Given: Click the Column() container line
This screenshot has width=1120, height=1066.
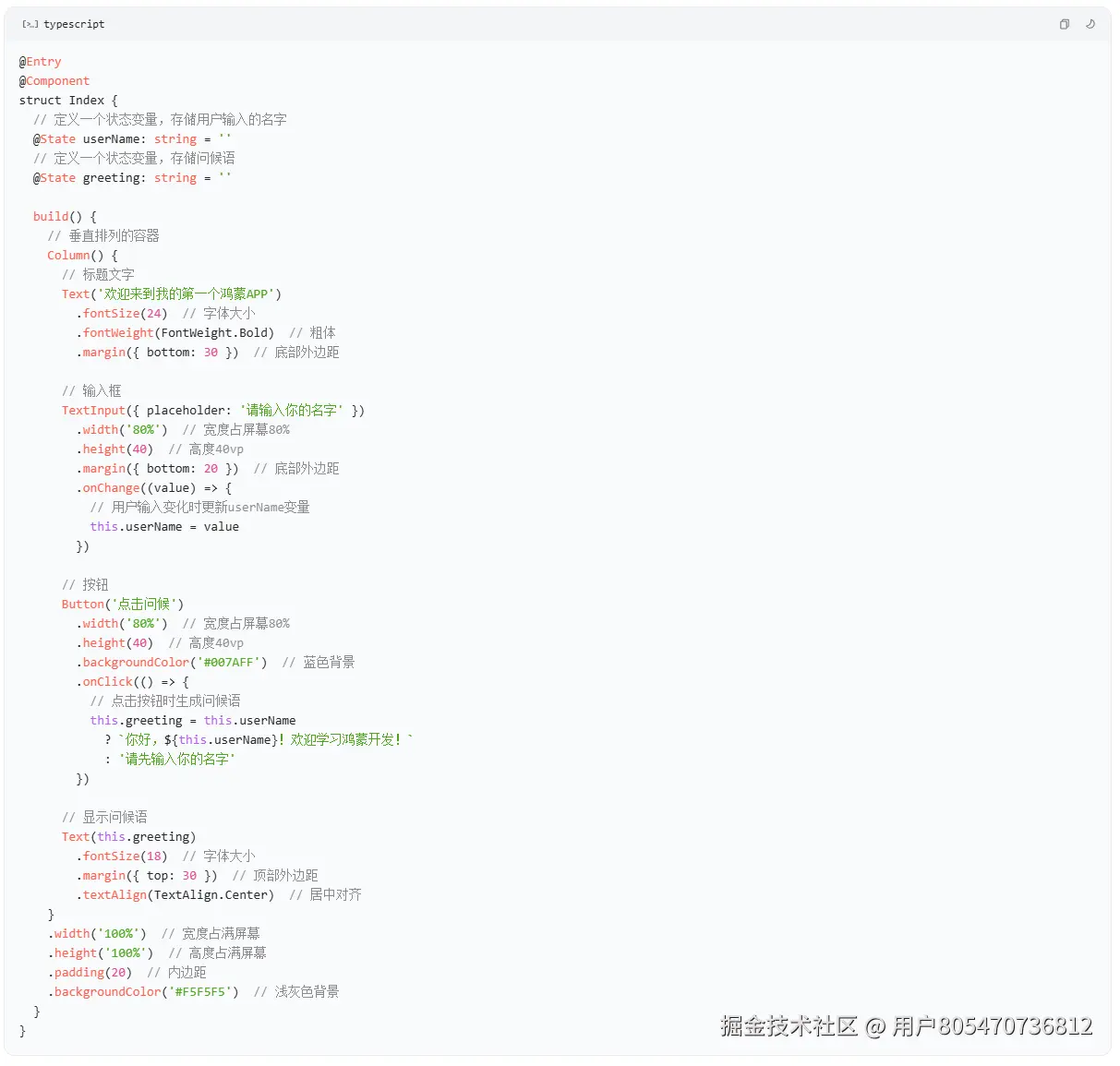Looking at the screenshot, I should (83, 256).
